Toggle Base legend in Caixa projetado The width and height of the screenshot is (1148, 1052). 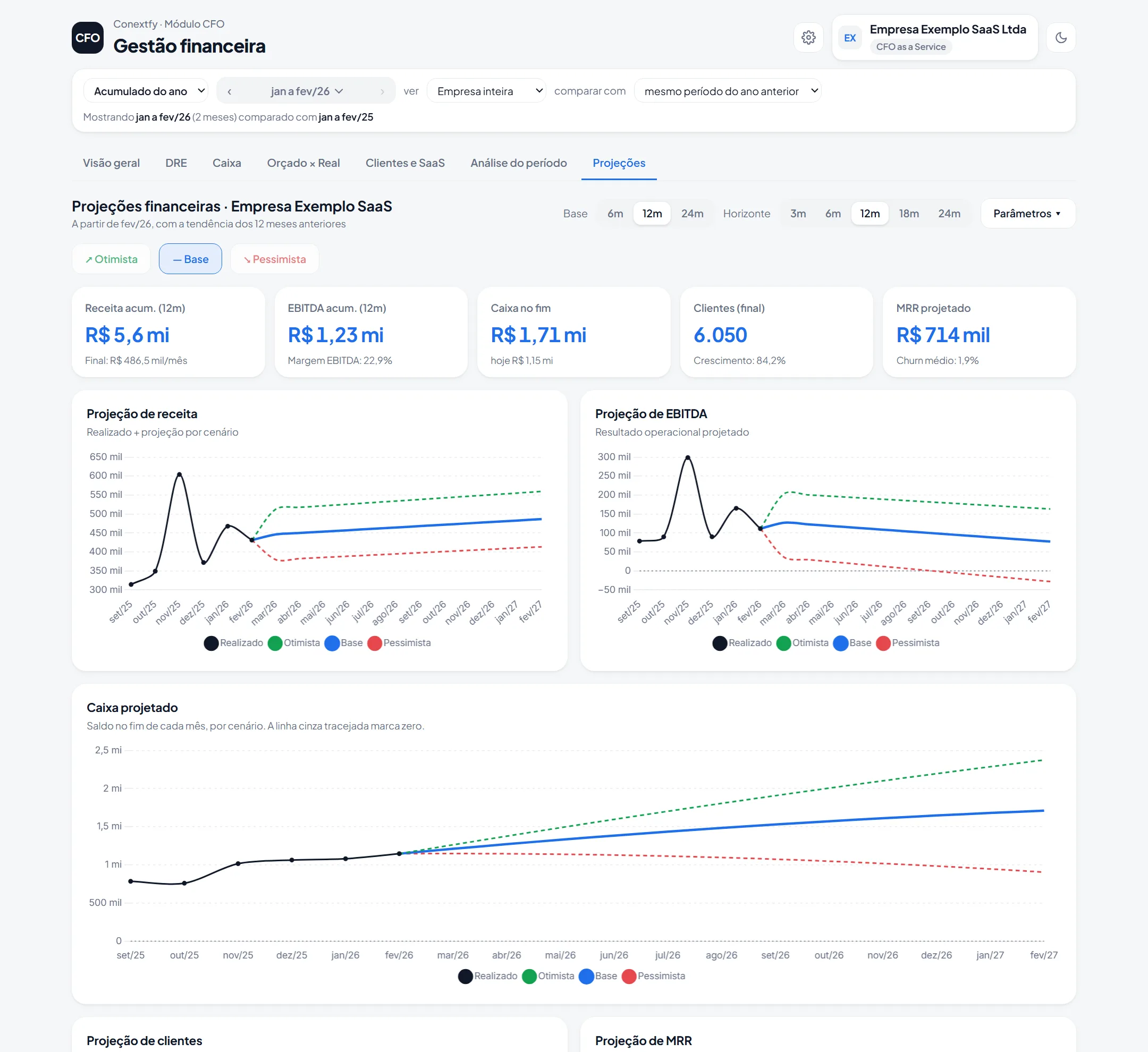click(x=598, y=975)
